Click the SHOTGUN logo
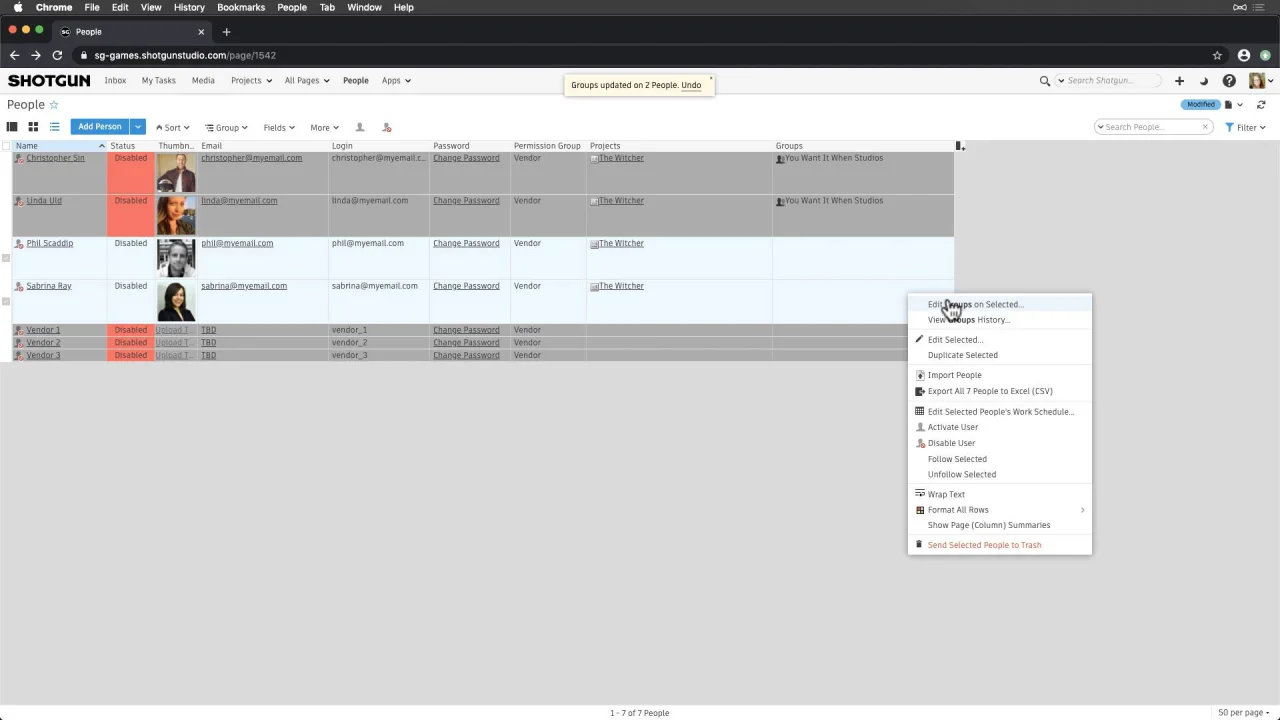This screenshot has height=720, width=1280. click(x=49, y=81)
